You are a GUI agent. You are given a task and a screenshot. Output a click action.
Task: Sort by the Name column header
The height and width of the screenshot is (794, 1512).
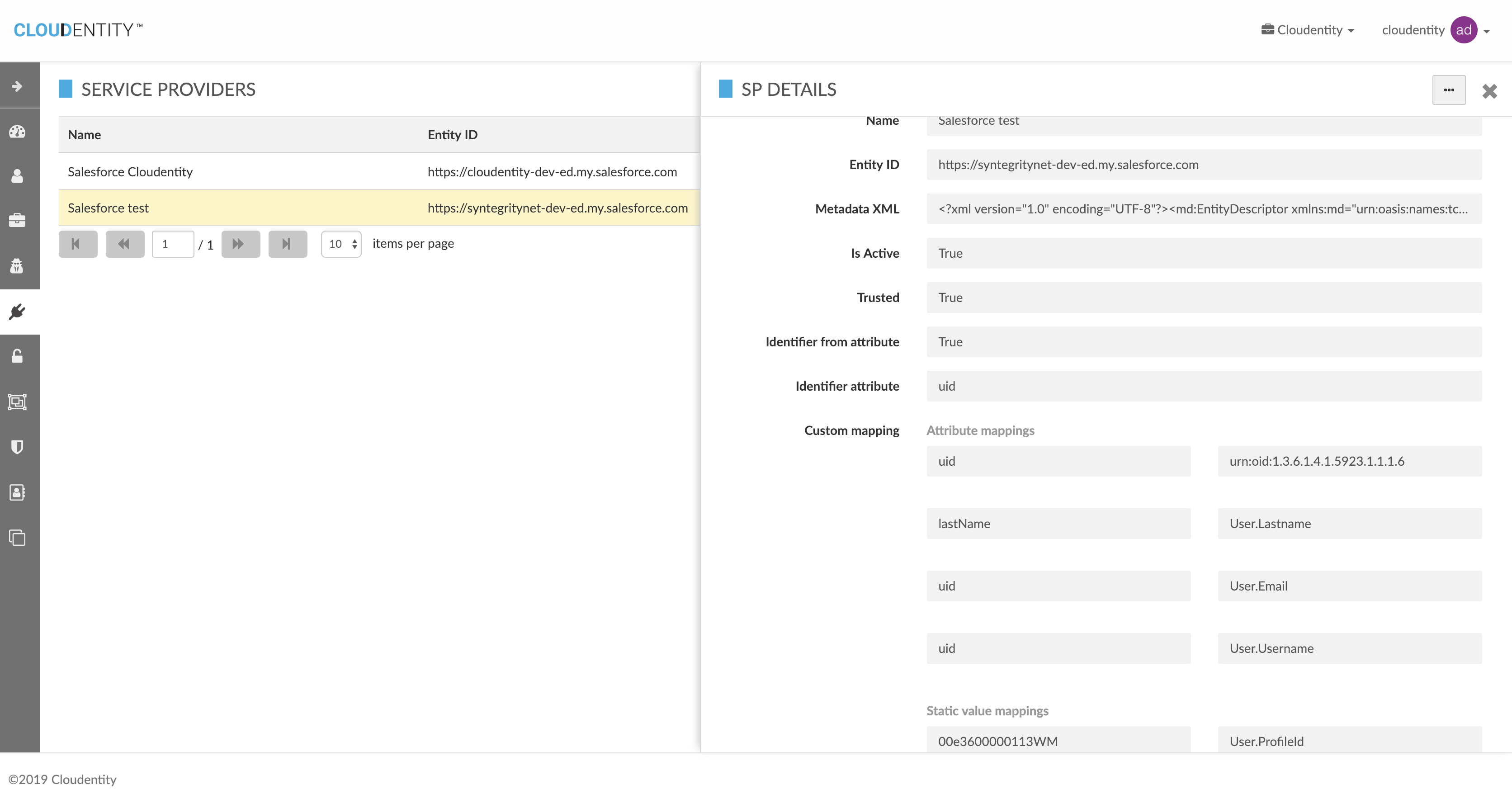click(x=85, y=134)
